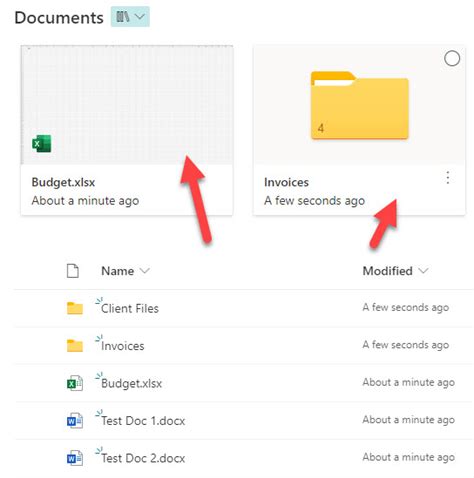Image resolution: width=474 pixels, height=478 pixels.
Task: Open the three-dot menu on Invoices card
Action: pyautogui.click(x=448, y=178)
